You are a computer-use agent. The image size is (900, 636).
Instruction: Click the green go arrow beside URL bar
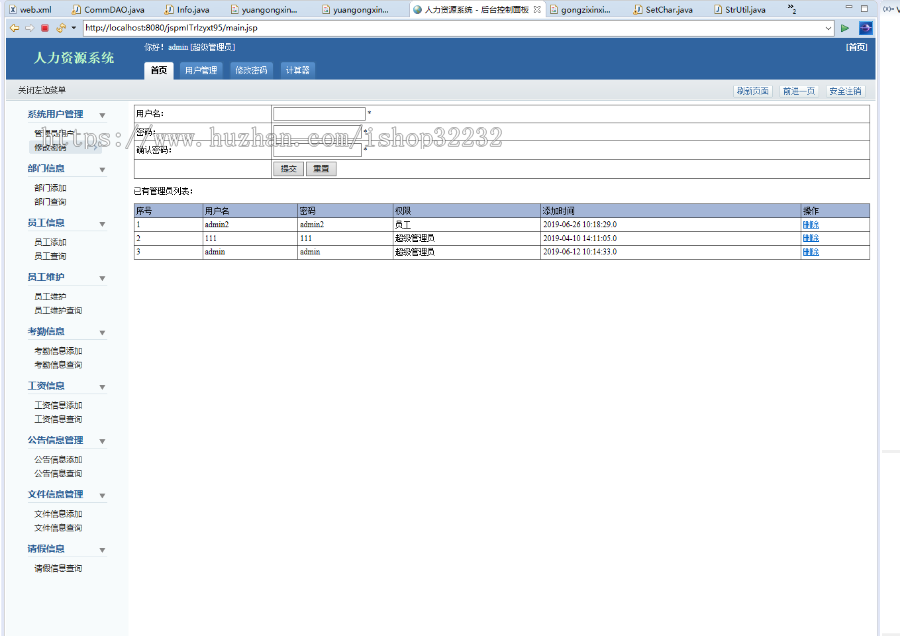click(845, 28)
